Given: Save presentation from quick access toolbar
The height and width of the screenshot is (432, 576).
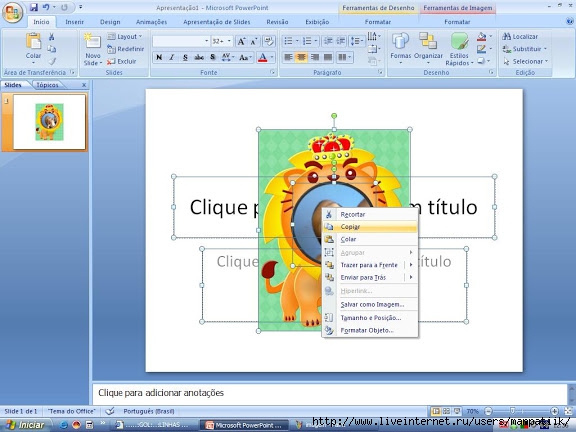Looking at the screenshot, I should (34, 7).
